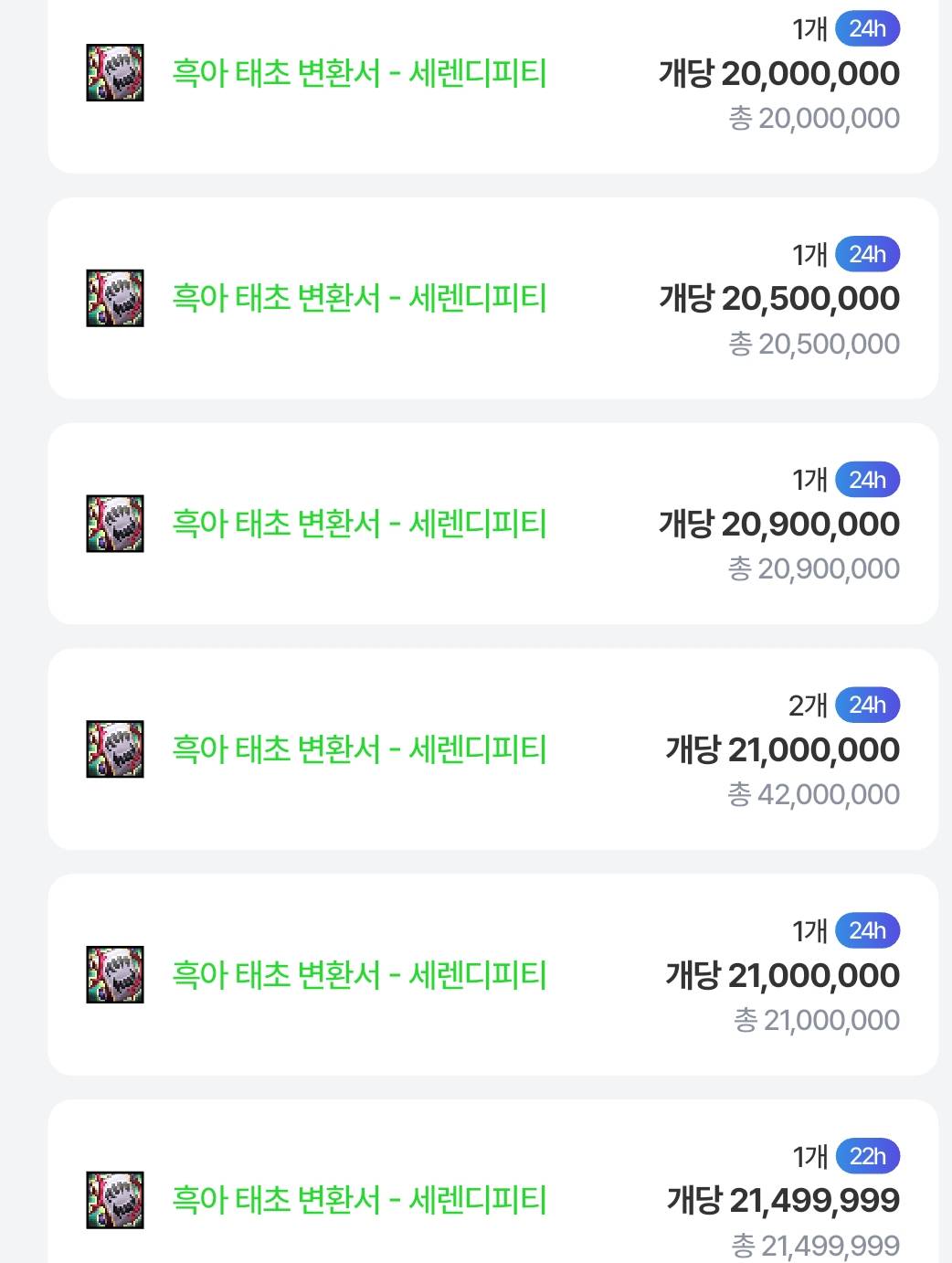Click the 총 42,000,000 total price

813,794
